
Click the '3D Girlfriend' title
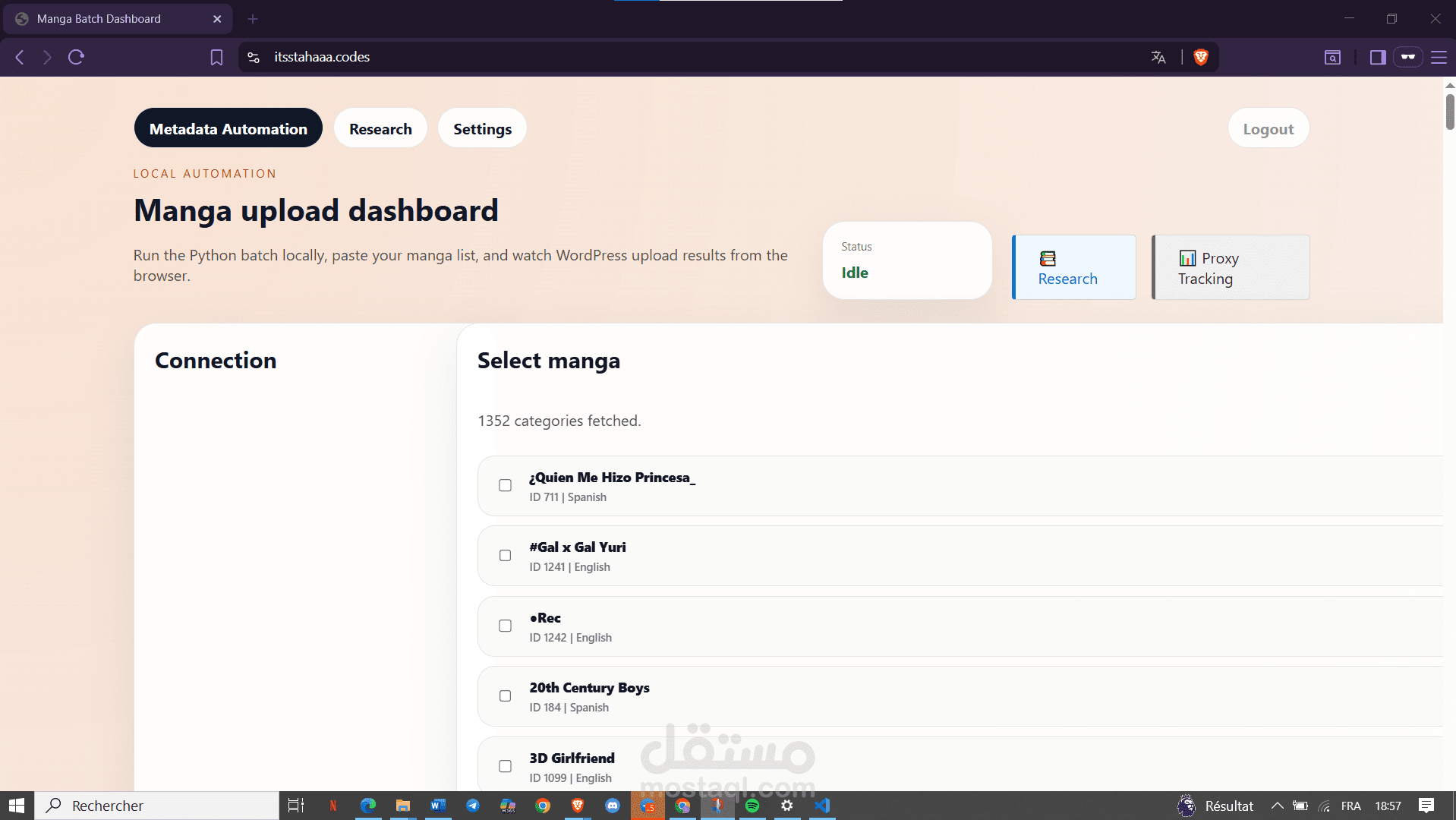[572, 758]
